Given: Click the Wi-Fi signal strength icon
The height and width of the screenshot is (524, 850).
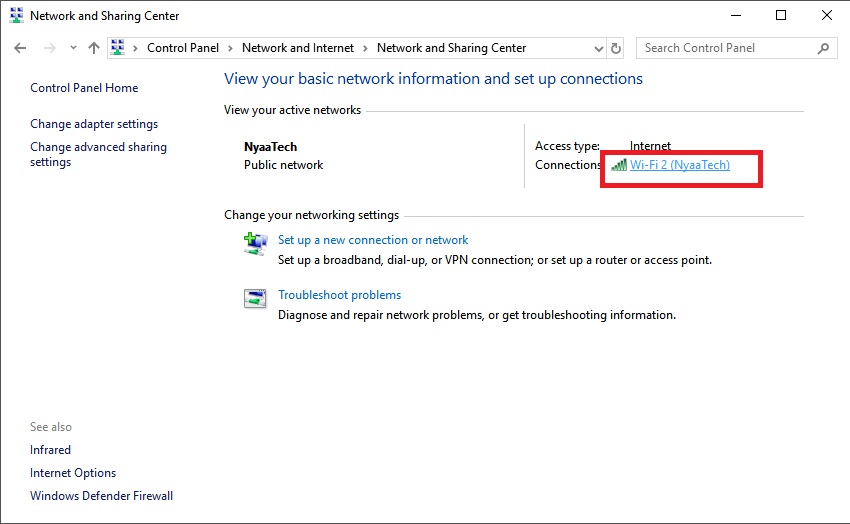Looking at the screenshot, I should tap(619, 165).
